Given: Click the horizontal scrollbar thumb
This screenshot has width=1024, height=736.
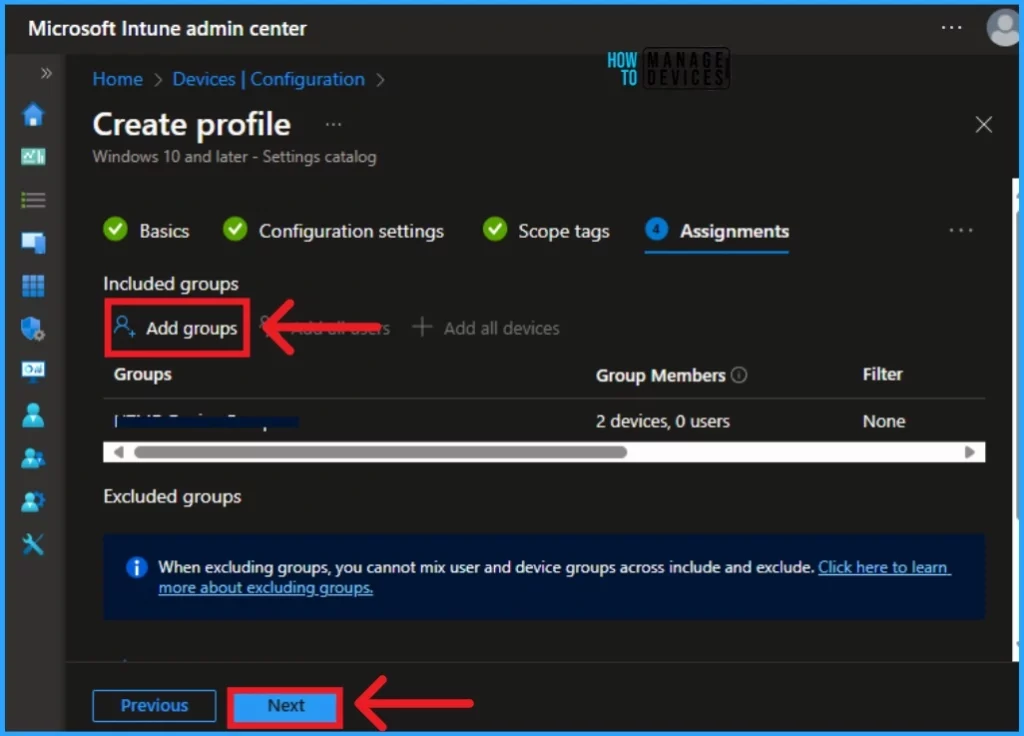Looking at the screenshot, I should [380, 452].
